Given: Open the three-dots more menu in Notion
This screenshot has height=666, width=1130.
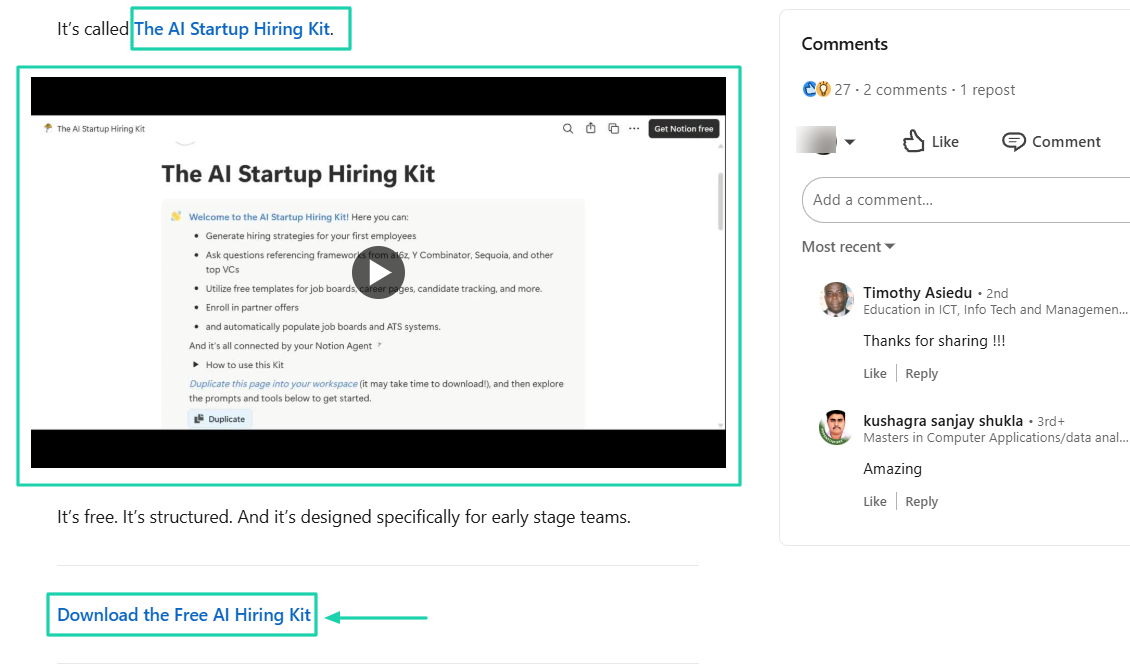Looking at the screenshot, I should point(634,128).
